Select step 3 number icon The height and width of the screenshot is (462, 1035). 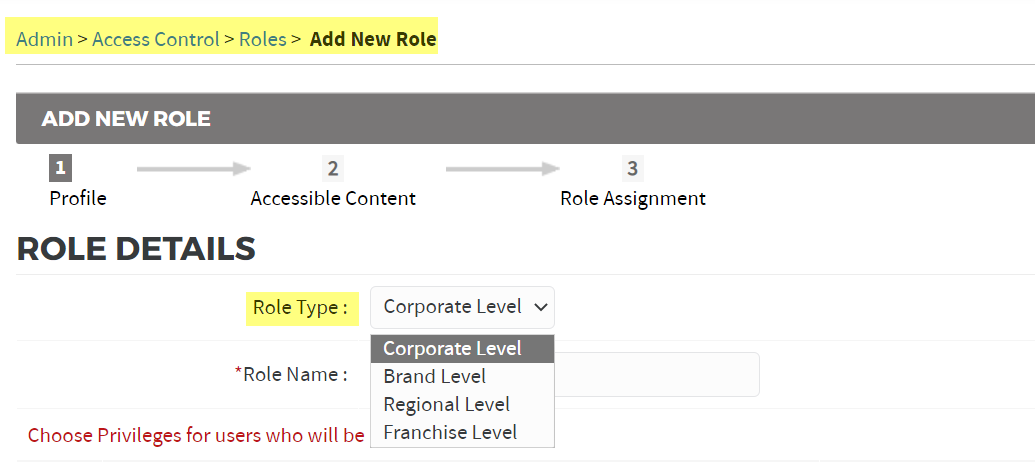(x=632, y=168)
